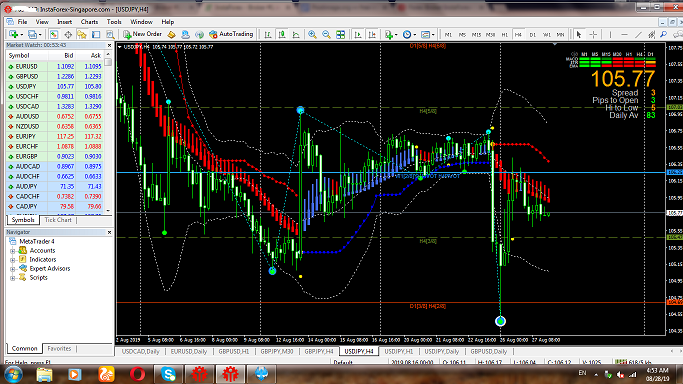The image size is (683, 384).
Task: Switch chart to Bar Chart
Action: tap(268, 34)
